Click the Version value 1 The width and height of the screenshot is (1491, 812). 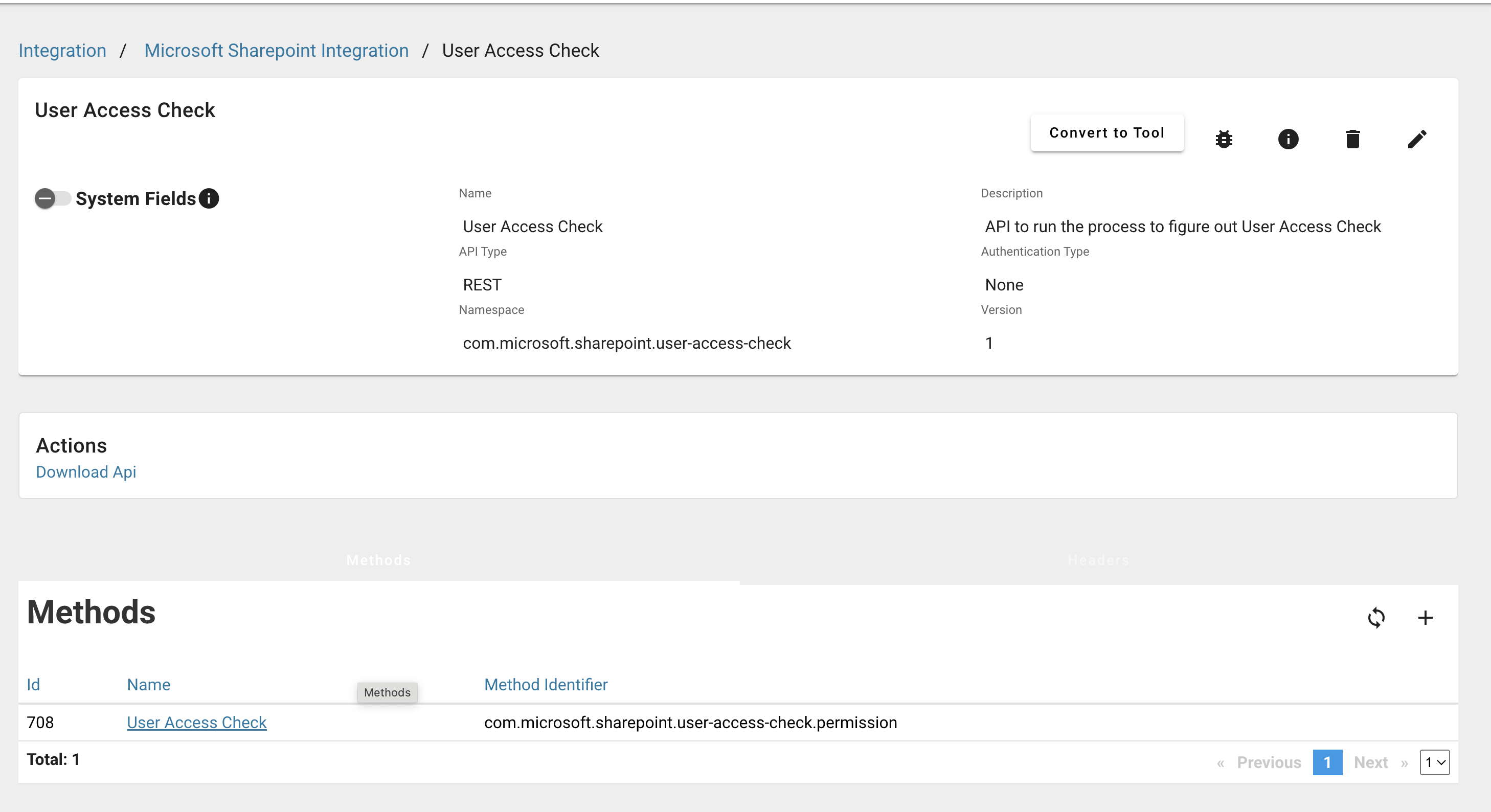click(988, 343)
